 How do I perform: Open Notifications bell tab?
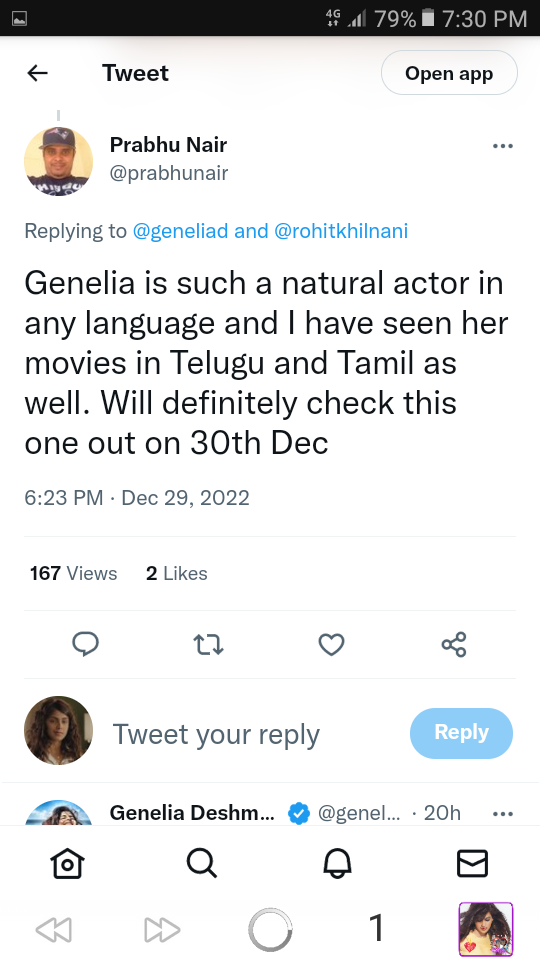pos(337,864)
